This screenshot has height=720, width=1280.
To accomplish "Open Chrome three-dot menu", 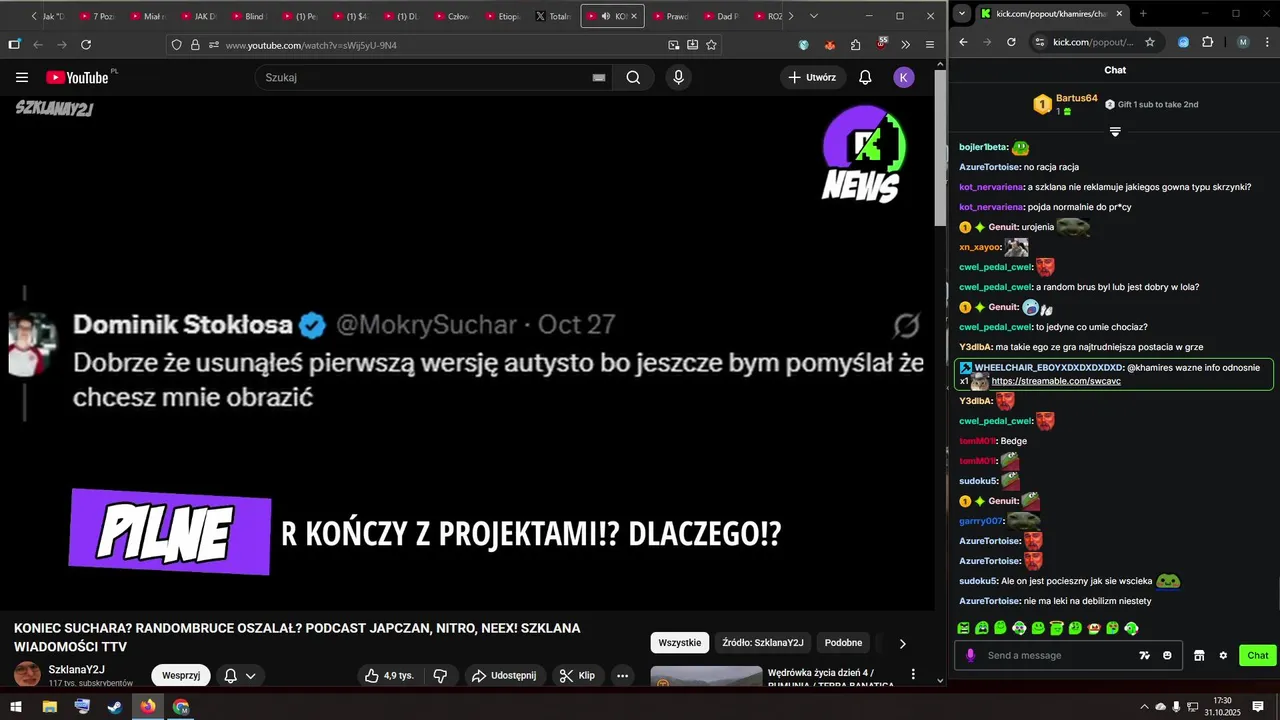I will [x=1266, y=42].
